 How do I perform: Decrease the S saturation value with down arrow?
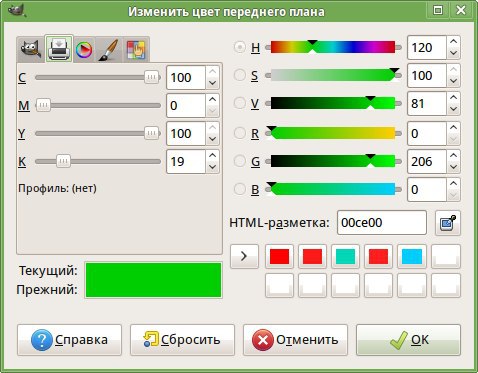pos(453,81)
